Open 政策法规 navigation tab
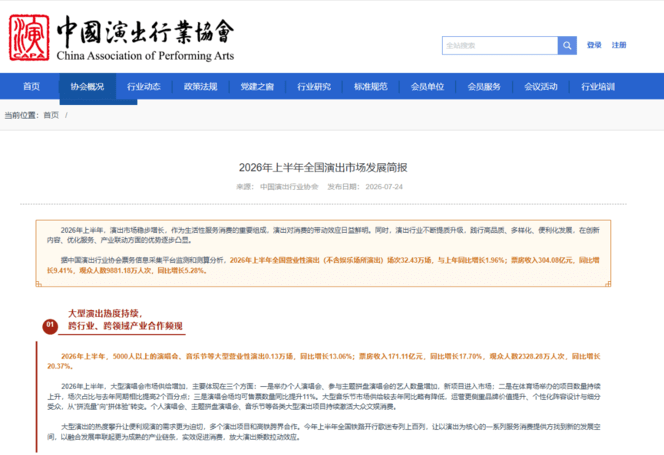Viewport: 664px width, 455px height. pos(201,86)
